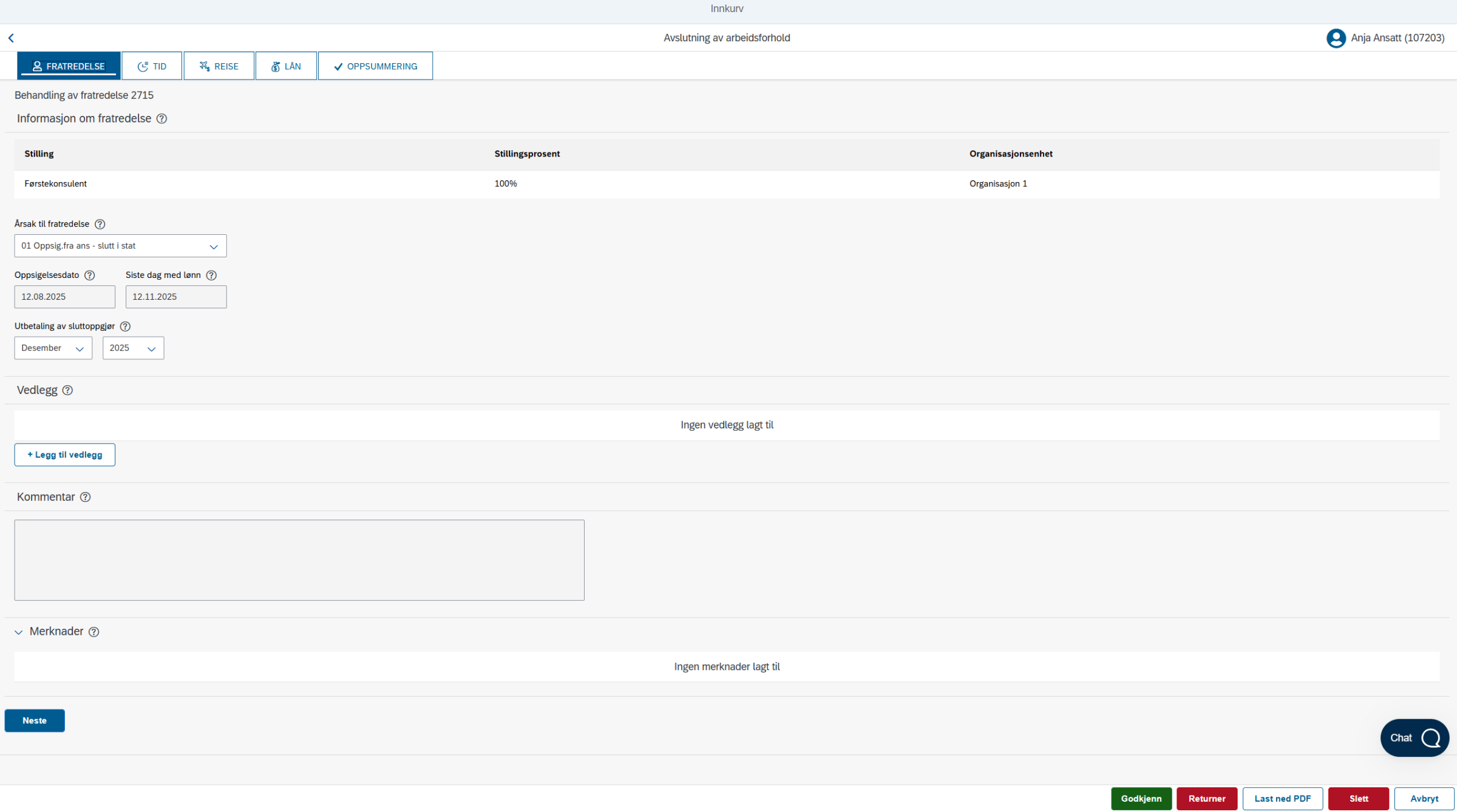Switch to the TID tab

click(152, 66)
